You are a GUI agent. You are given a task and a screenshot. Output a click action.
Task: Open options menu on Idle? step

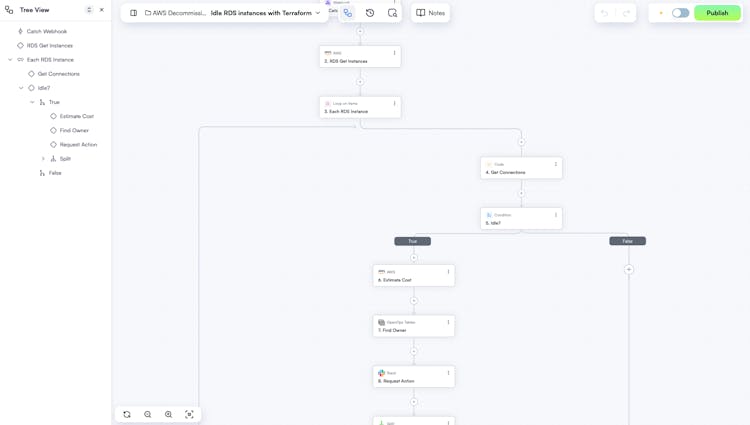coord(555,215)
